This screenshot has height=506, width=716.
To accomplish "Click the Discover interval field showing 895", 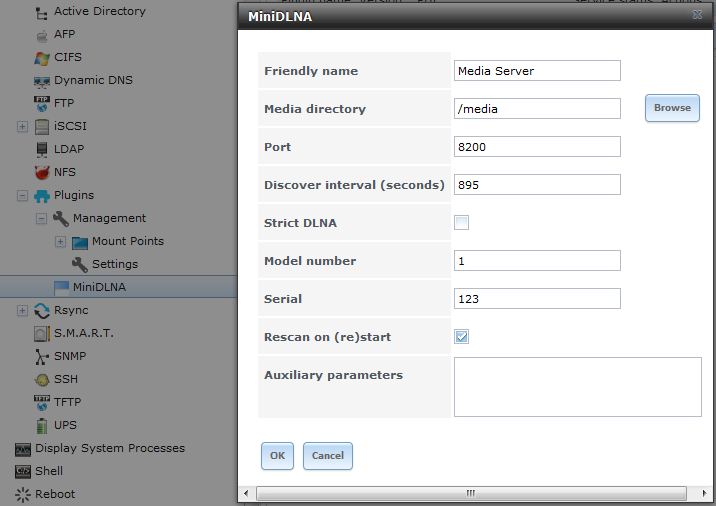I will tap(537, 184).
